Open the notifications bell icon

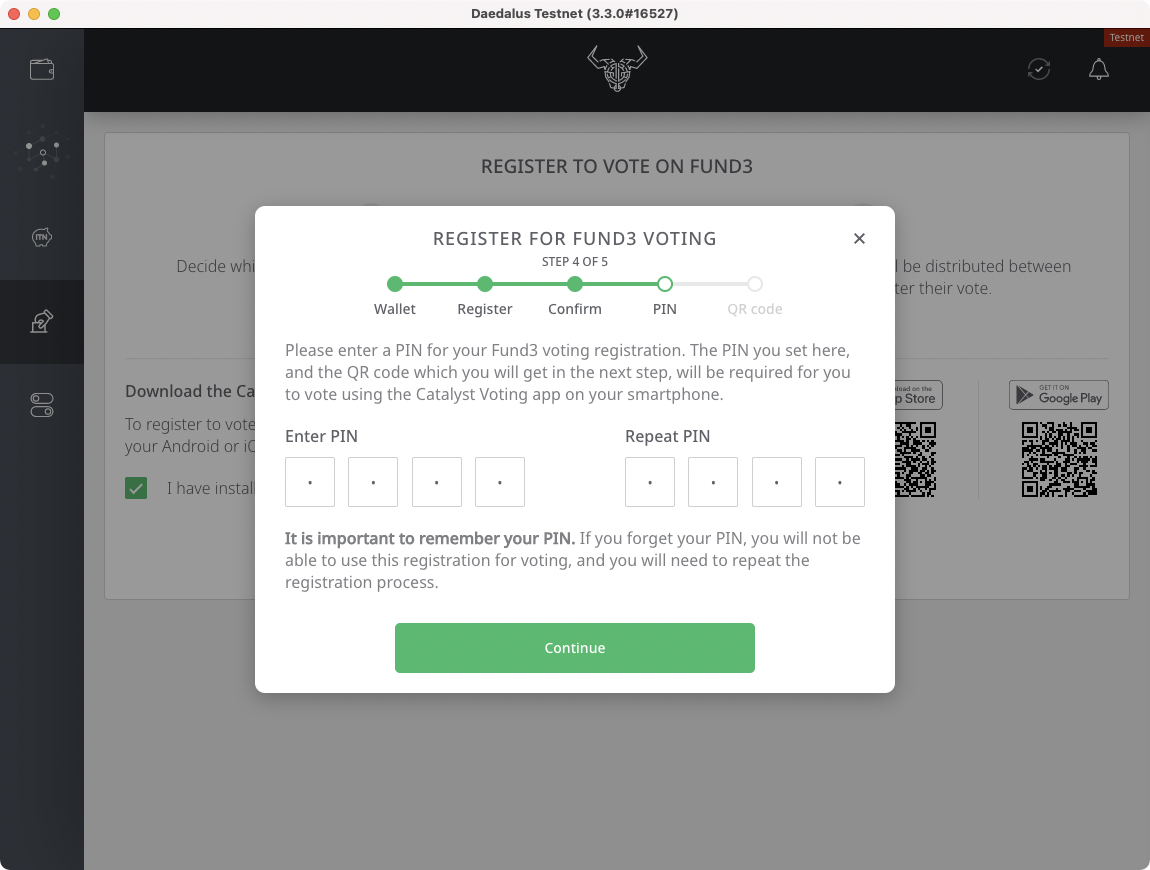click(x=1099, y=69)
